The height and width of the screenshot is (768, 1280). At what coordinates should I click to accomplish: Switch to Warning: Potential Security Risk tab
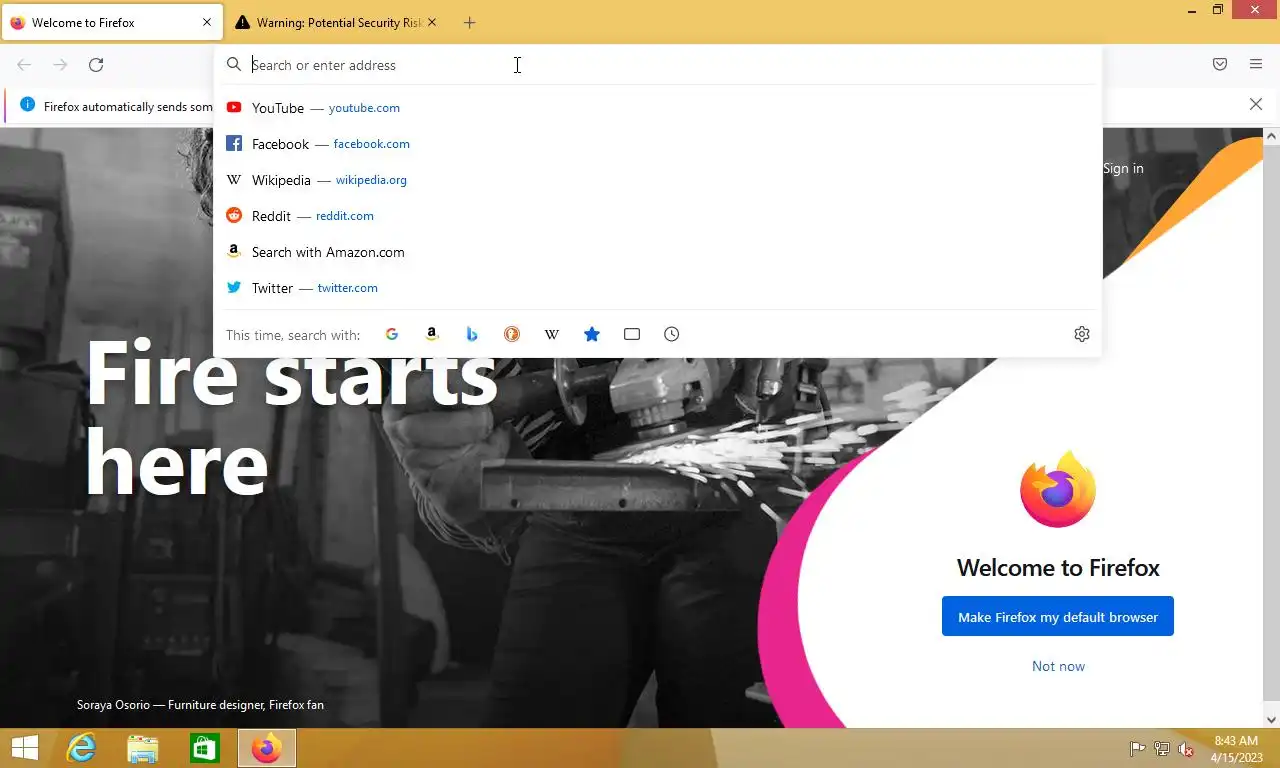click(337, 22)
